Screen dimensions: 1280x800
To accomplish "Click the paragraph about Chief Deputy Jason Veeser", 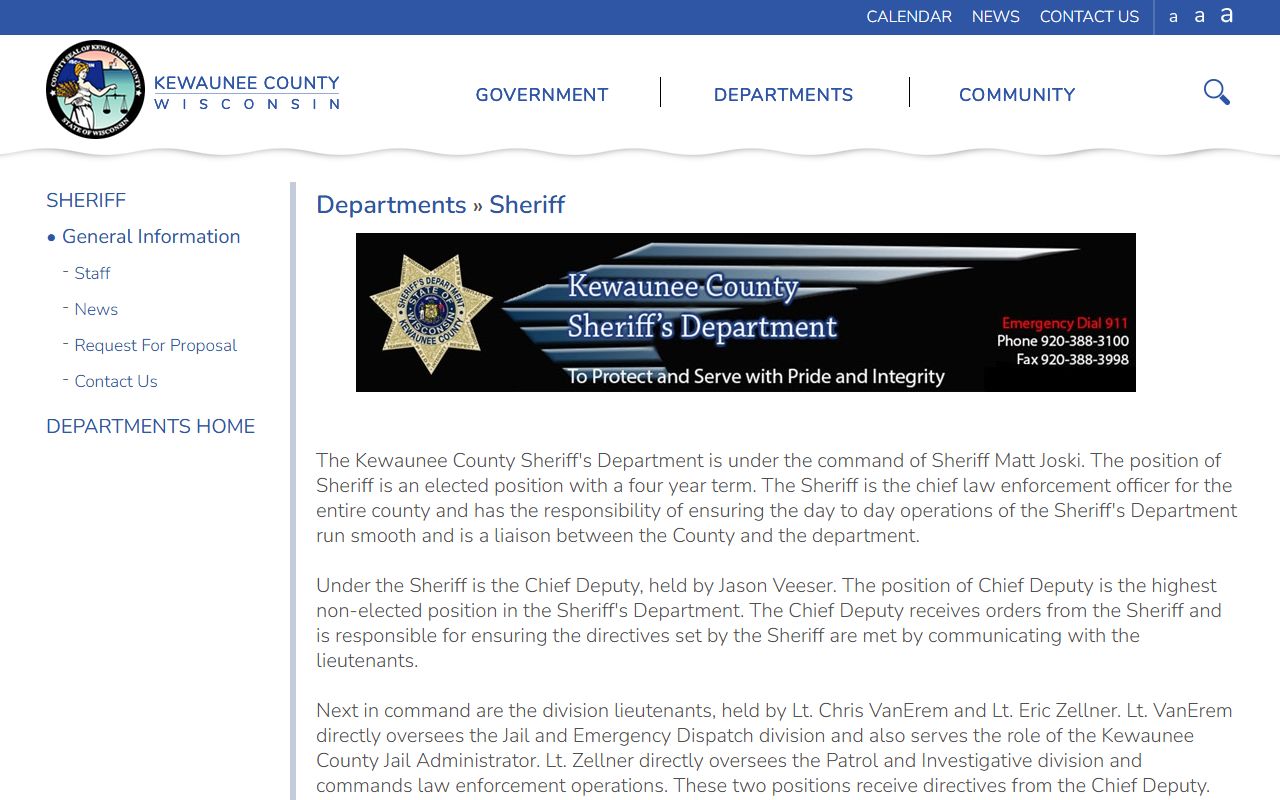I will (769, 623).
